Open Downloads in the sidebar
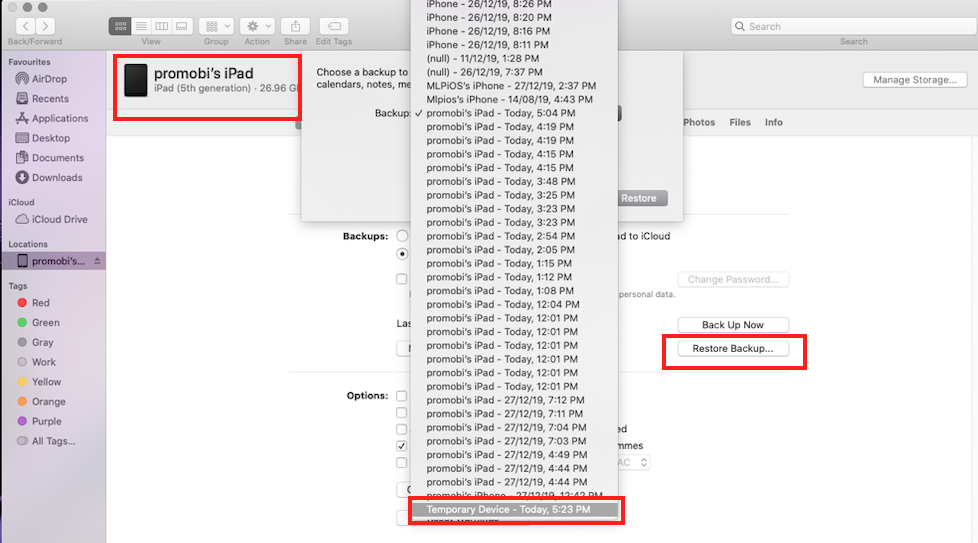 tap(57, 178)
